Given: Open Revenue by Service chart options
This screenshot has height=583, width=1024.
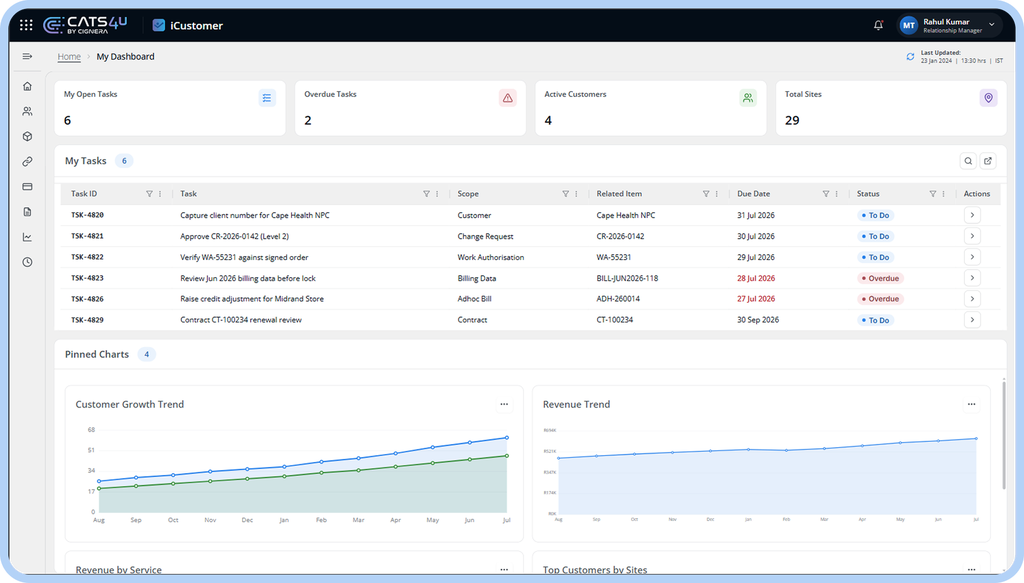Looking at the screenshot, I should coord(504,569).
